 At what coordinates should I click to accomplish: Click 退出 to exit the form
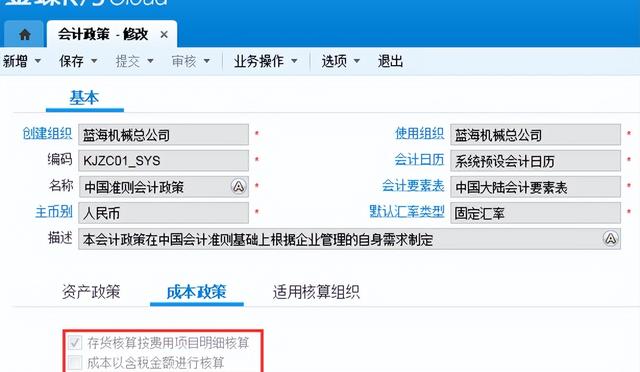tap(390, 61)
